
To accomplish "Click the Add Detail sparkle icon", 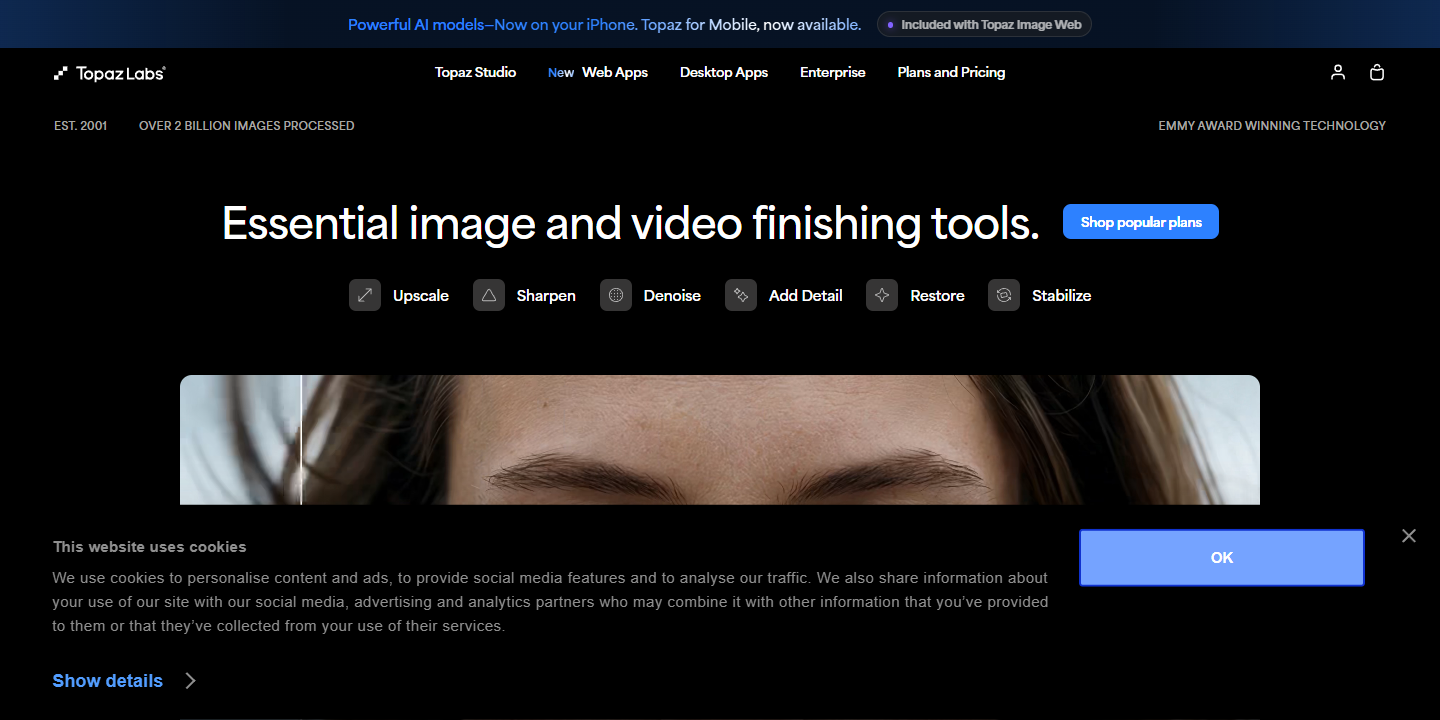I will tap(741, 295).
